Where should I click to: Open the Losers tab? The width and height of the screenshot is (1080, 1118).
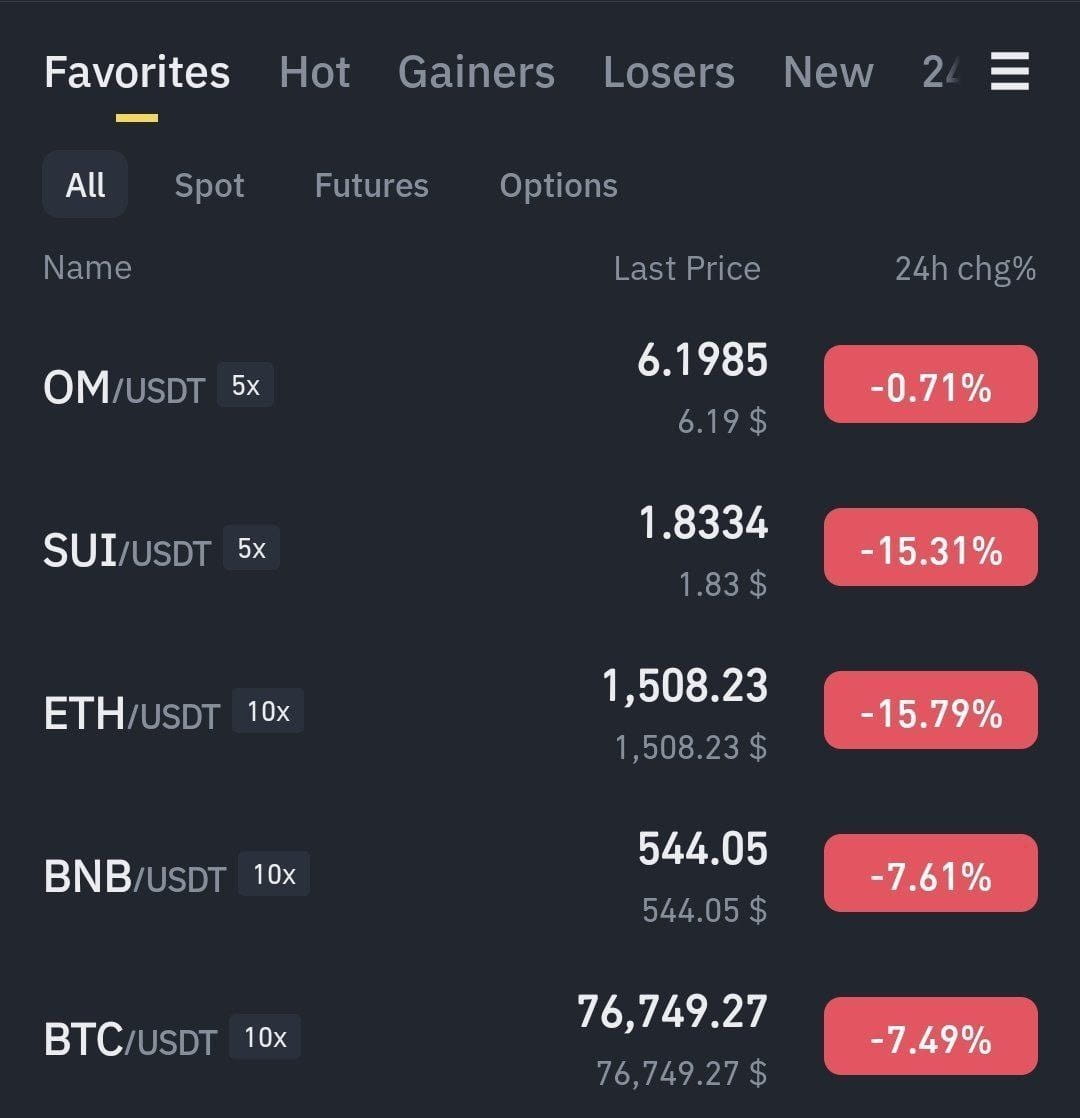coord(669,72)
